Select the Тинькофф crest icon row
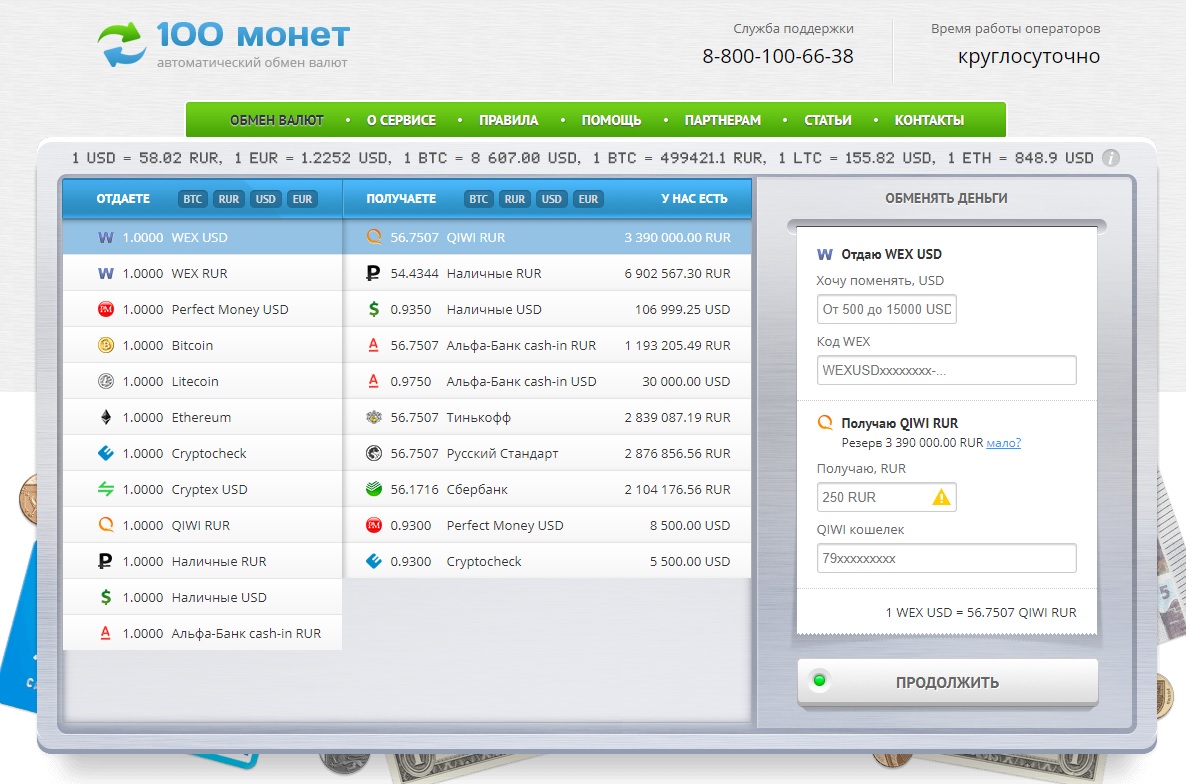The height and width of the screenshot is (784, 1186). point(374,417)
